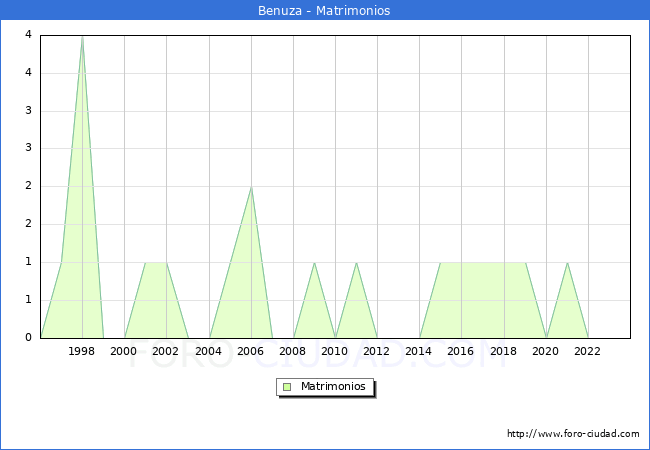Click the 0 label on the y-axis
The height and width of the screenshot is (450, 650).
click(x=27, y=337)
